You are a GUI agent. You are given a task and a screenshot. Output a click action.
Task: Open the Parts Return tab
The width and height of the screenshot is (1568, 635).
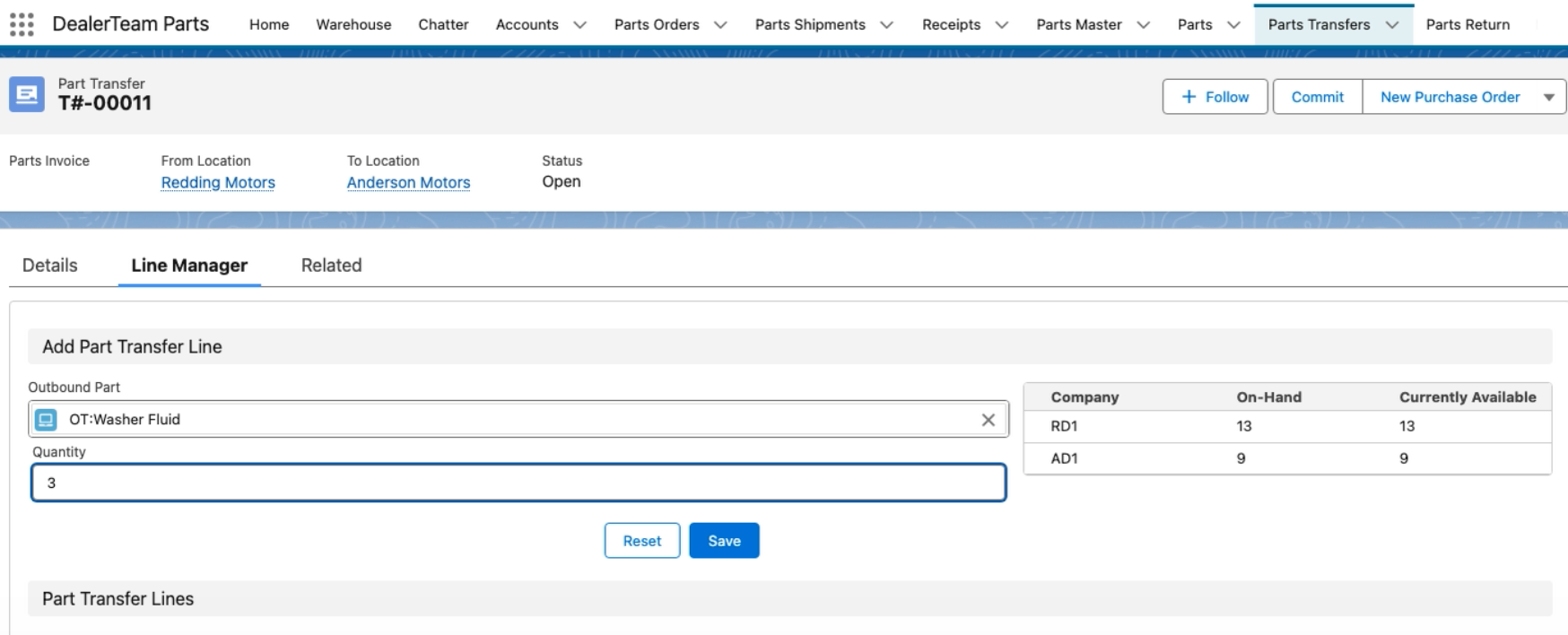(1468, 24)
